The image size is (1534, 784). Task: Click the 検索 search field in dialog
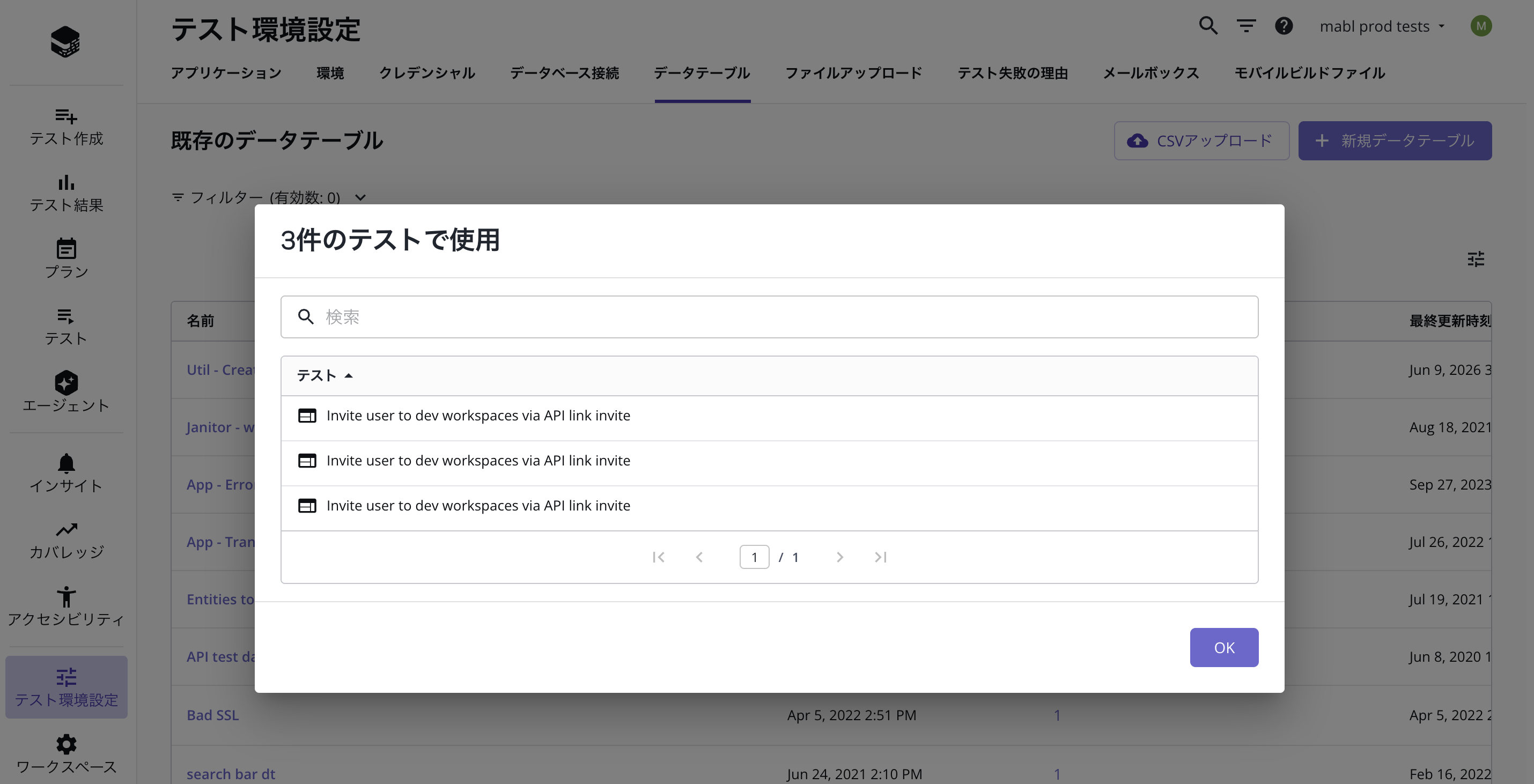pyautogui.click(x=769, y=317)
